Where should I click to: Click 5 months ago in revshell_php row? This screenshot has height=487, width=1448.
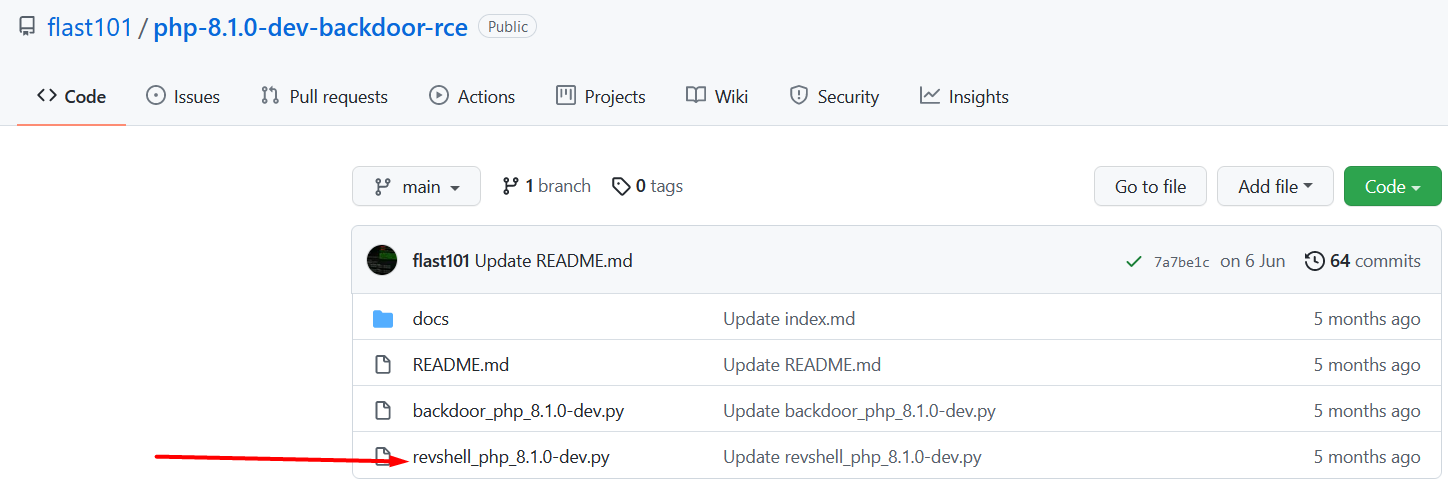1367,457
